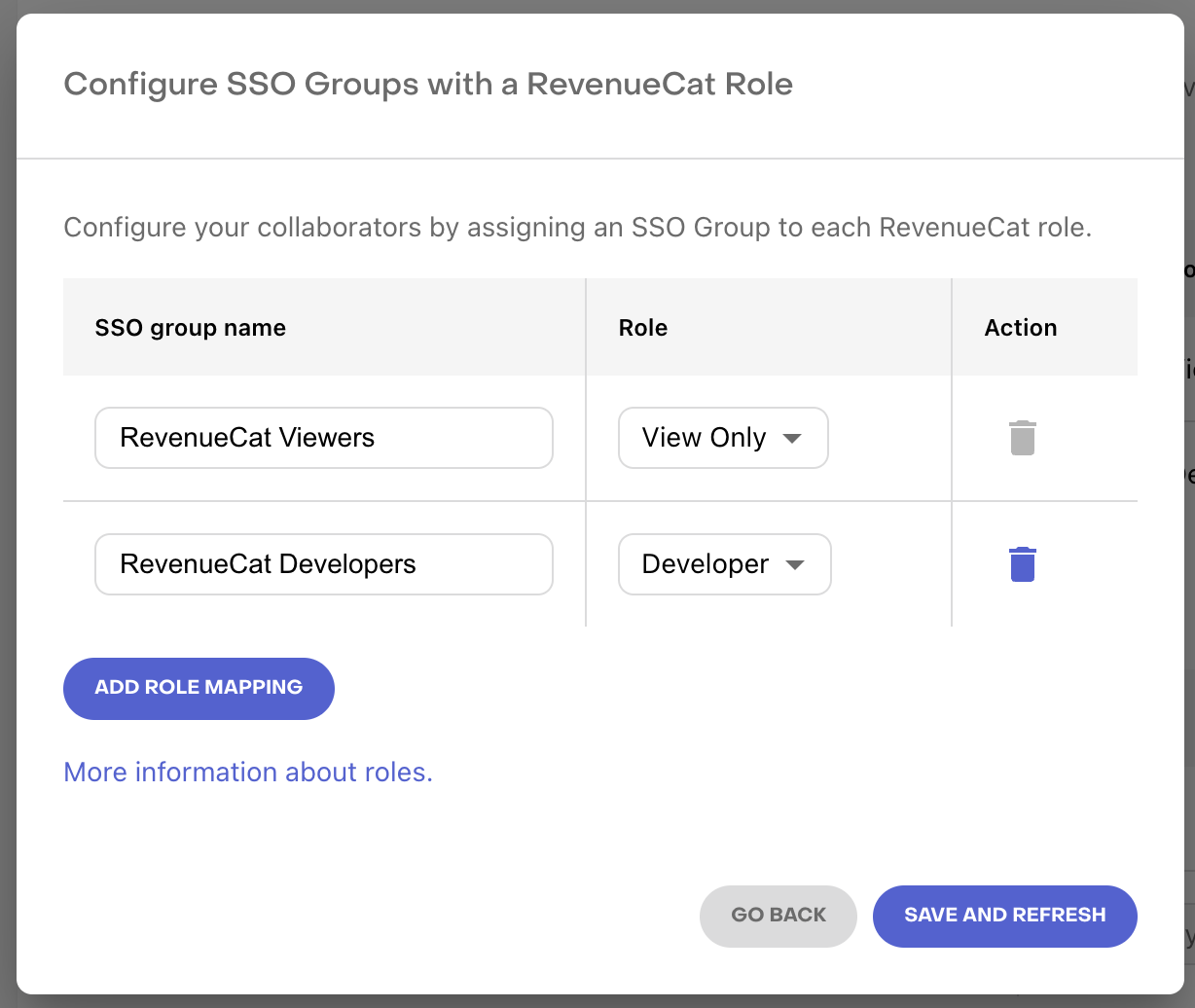
Task: Edit the RevenueCat Developers group name field
Action: 324,564
